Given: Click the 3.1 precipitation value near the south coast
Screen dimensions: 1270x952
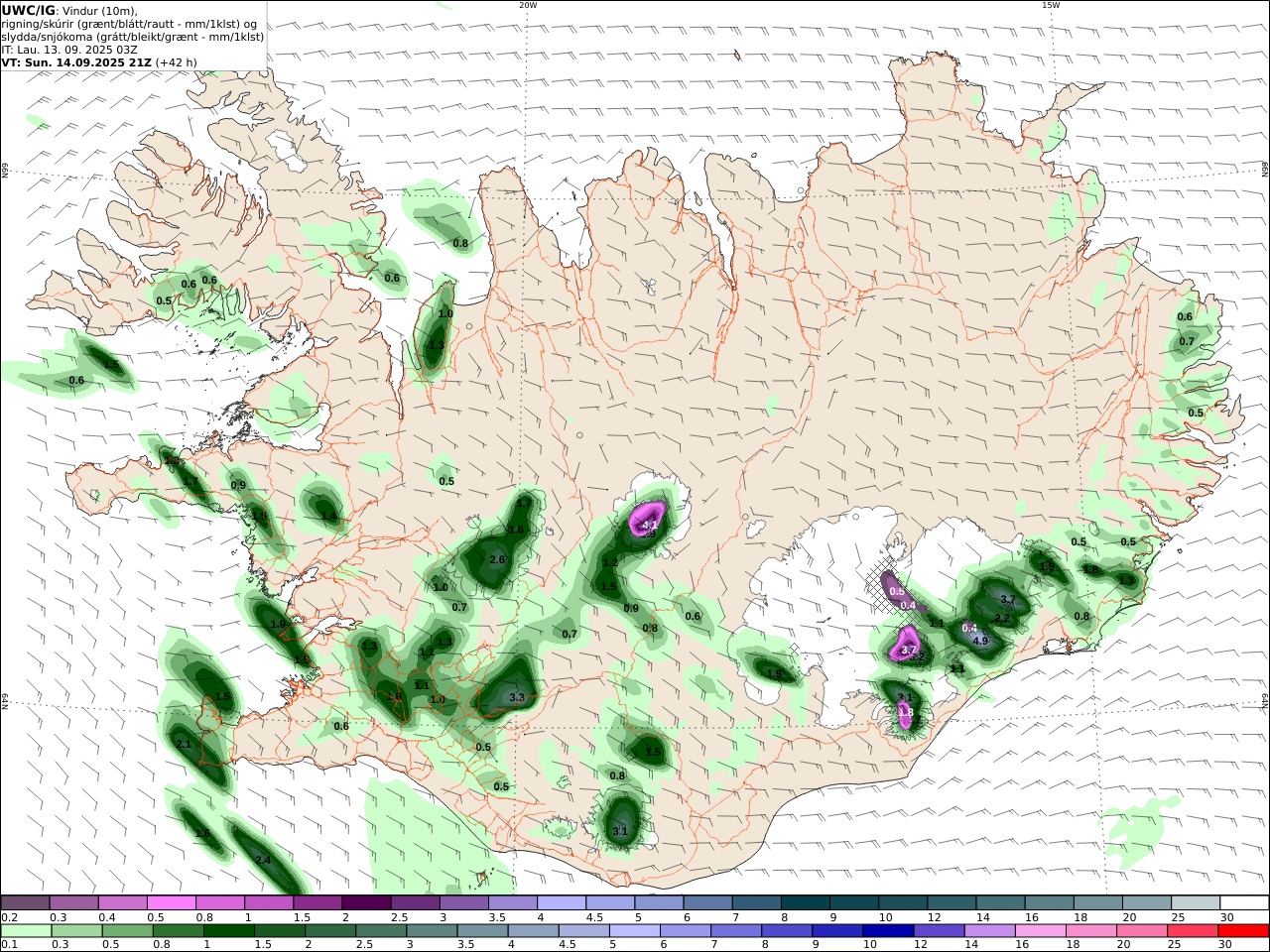Looking at the screenshot, I should click(621, 831).
